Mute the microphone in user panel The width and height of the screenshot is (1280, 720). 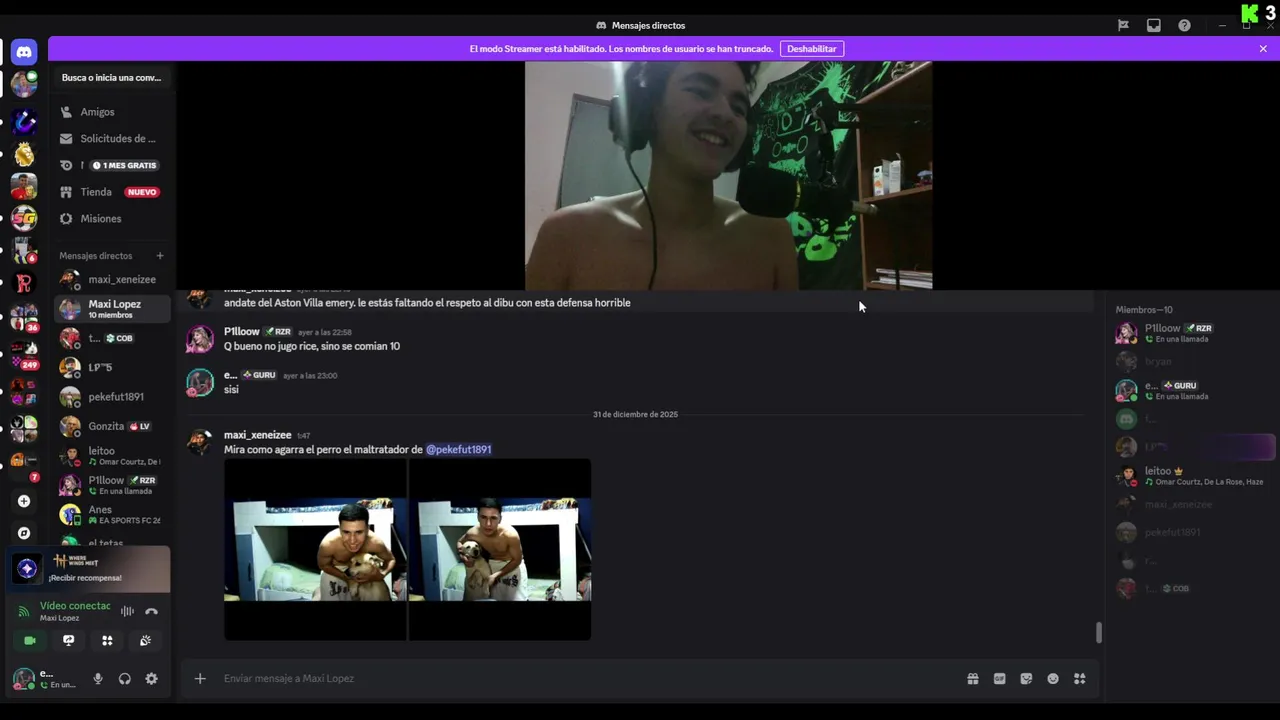[98, 678]
